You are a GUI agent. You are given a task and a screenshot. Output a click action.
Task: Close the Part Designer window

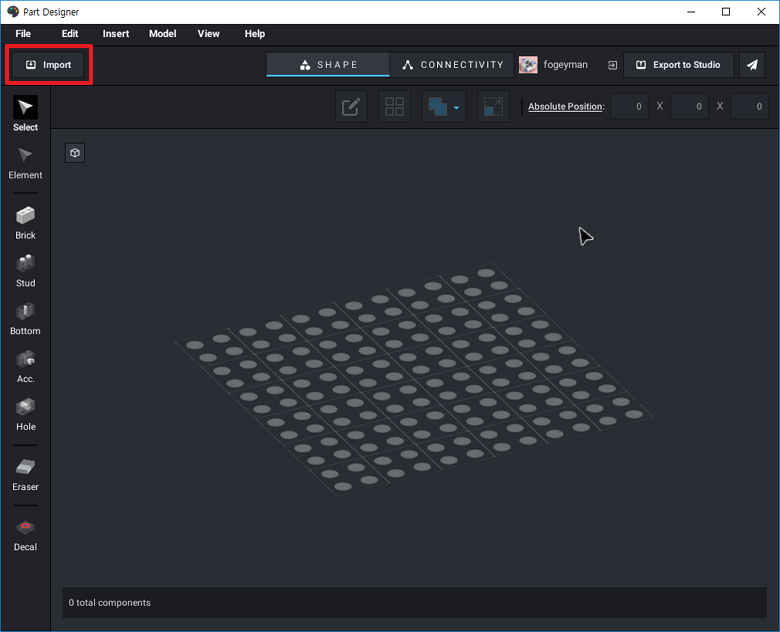point(761,12)
